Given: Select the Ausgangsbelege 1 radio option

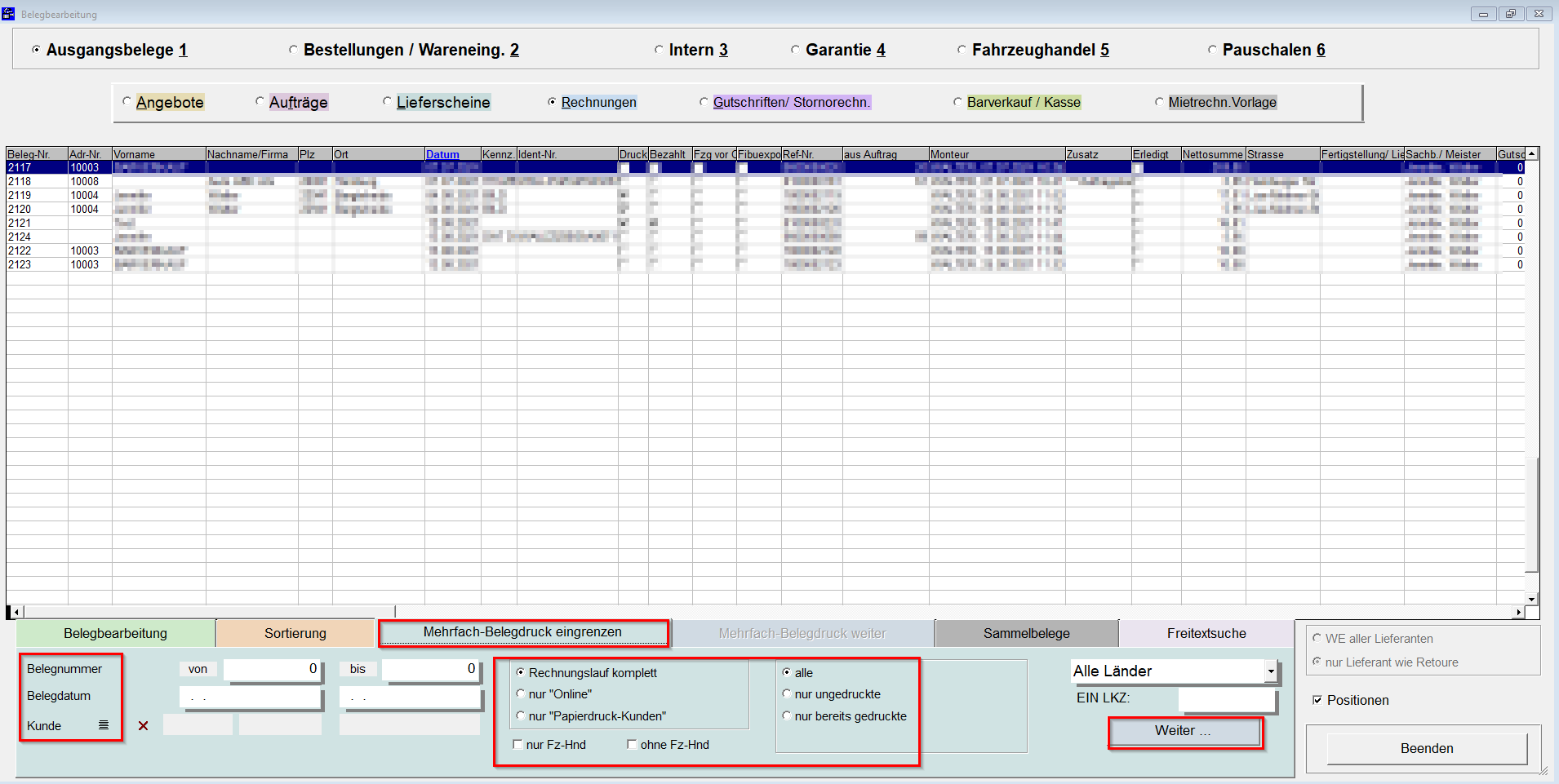Looking at the screenshot, I should click(x=36, y=50).
